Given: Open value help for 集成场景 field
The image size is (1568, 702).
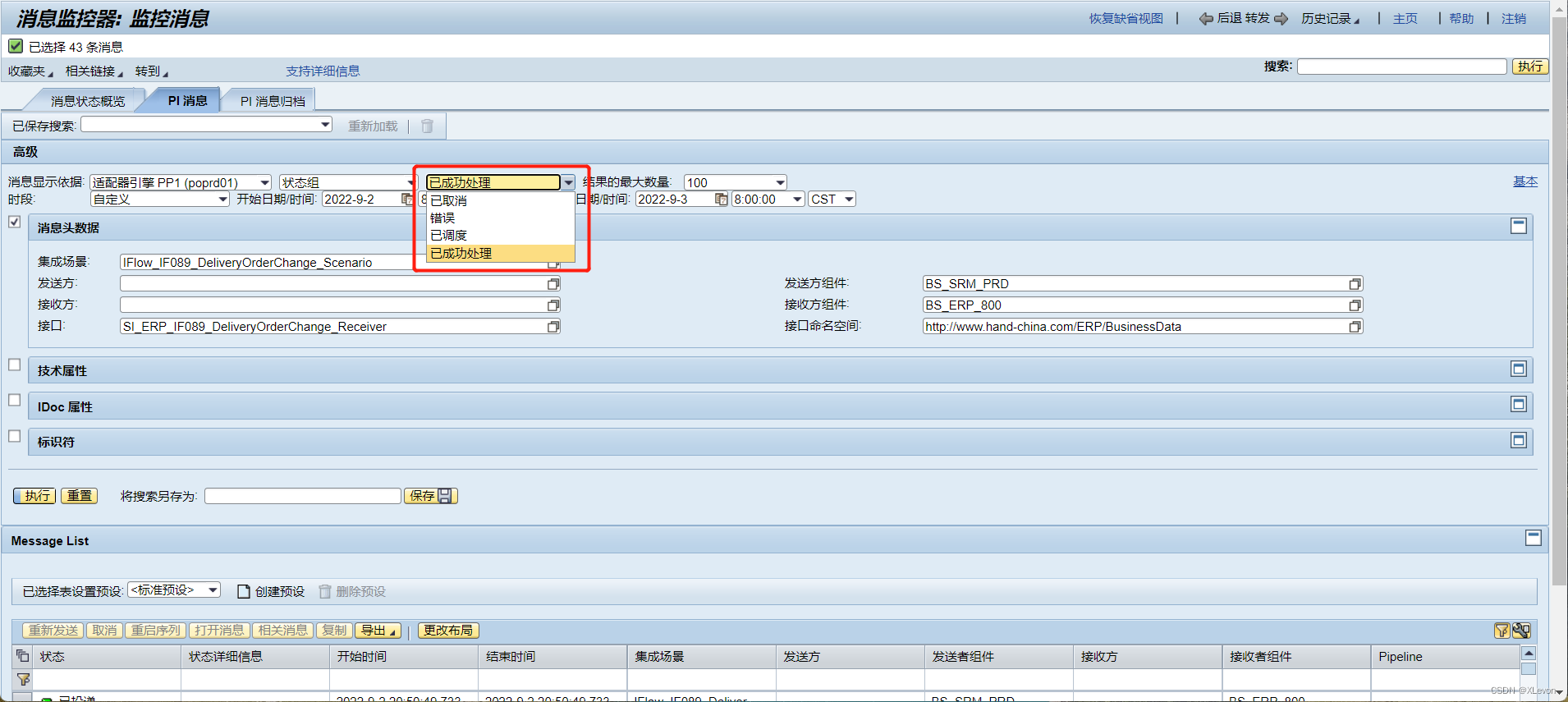Looking at the screenshot, I should pos(553,263).
